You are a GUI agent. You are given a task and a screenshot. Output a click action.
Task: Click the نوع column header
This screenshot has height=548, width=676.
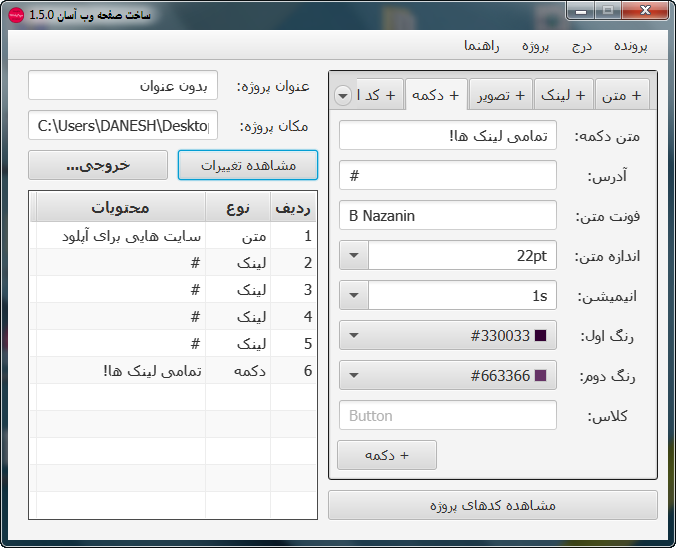coord(238,208)
